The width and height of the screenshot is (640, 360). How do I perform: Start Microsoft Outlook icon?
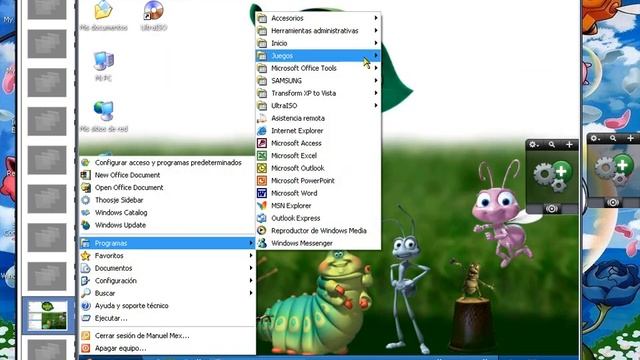click(262, 168)
